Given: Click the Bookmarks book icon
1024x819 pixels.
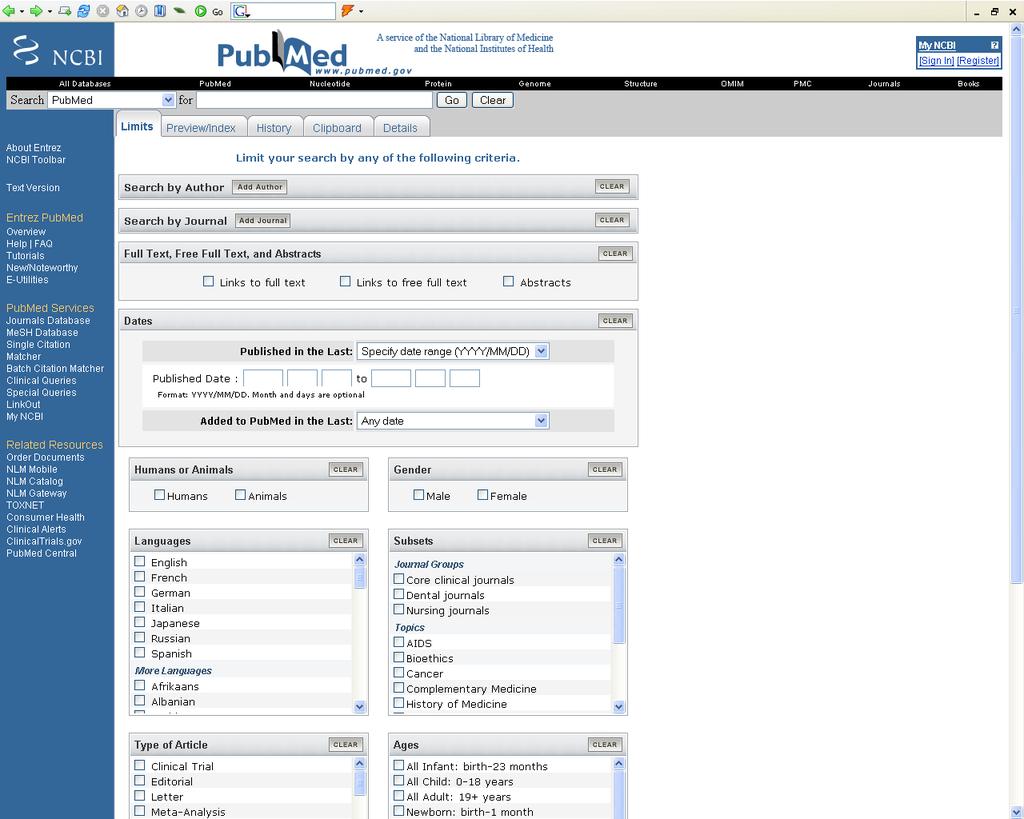Looking at the screenshot, I should [160, 11].
